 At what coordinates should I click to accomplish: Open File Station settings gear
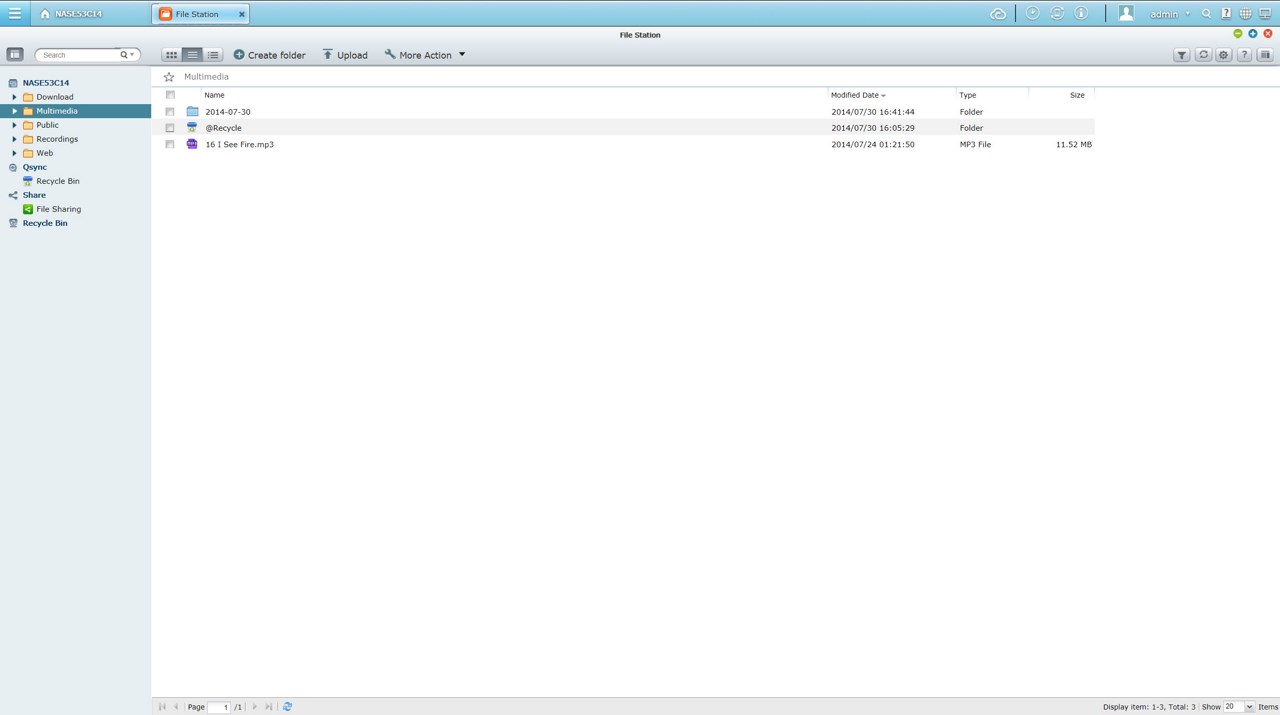(x=1223, y=55)
